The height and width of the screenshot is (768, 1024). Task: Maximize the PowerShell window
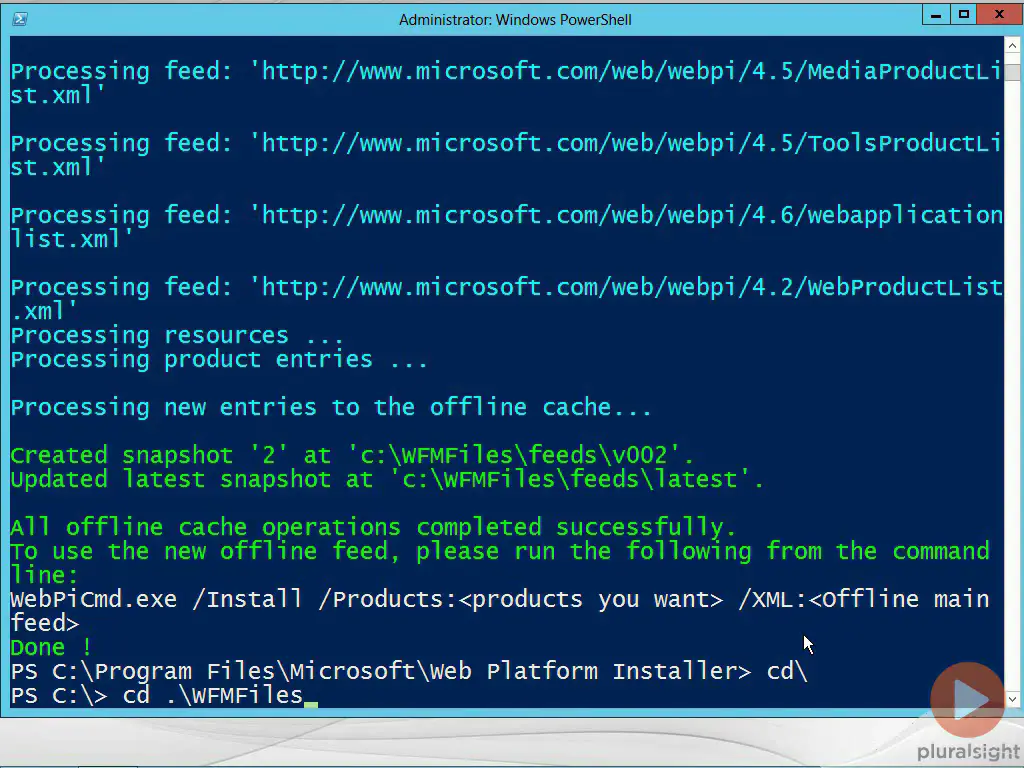[964, 14]
